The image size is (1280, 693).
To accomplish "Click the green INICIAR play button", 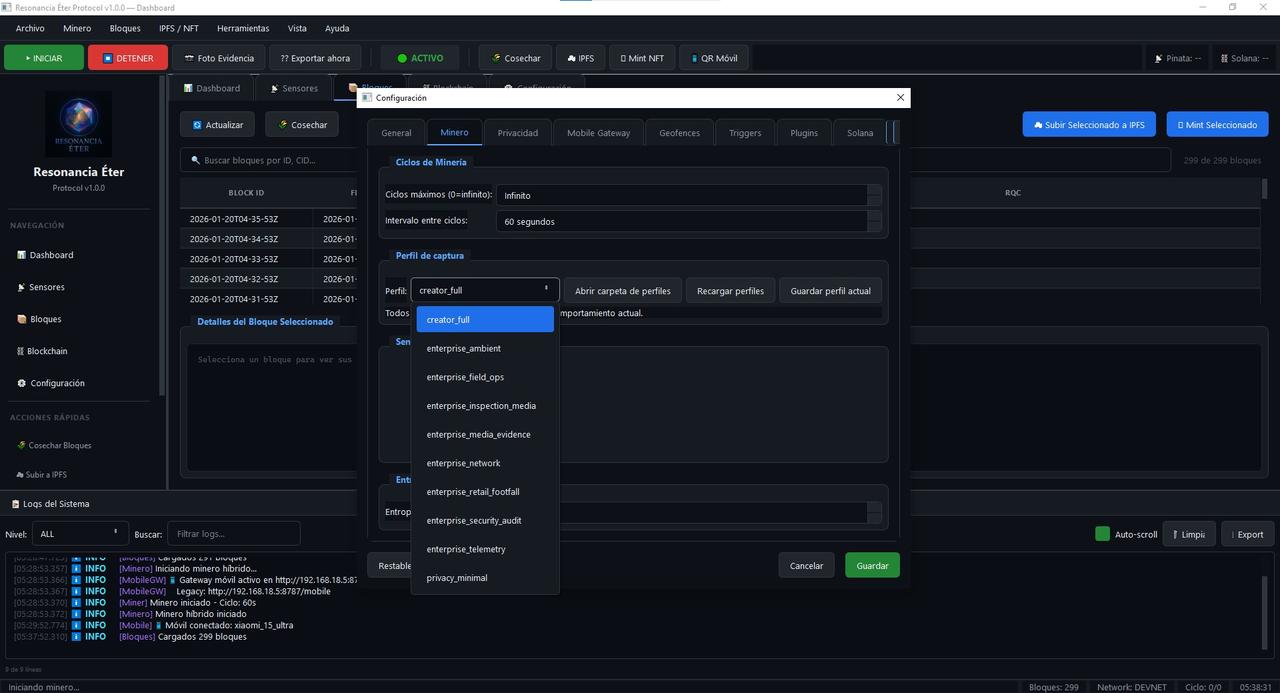I will [44, 58].
